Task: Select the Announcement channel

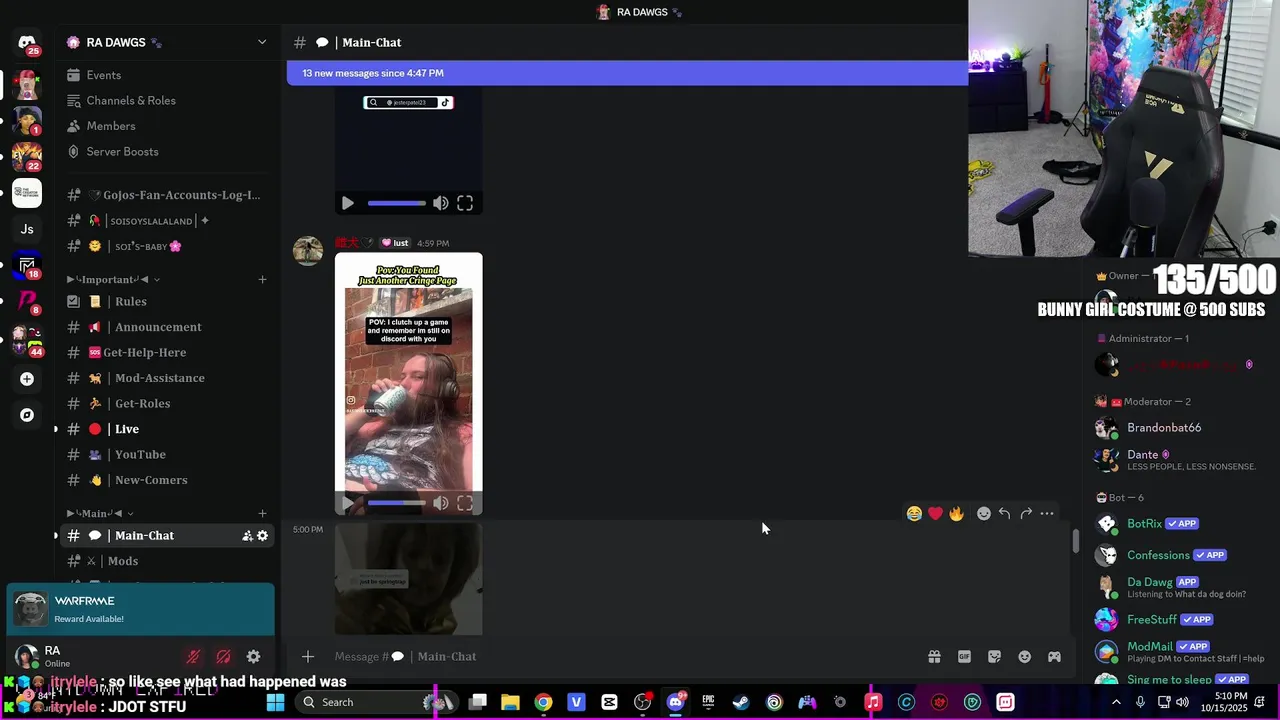Action: (166, 327)
